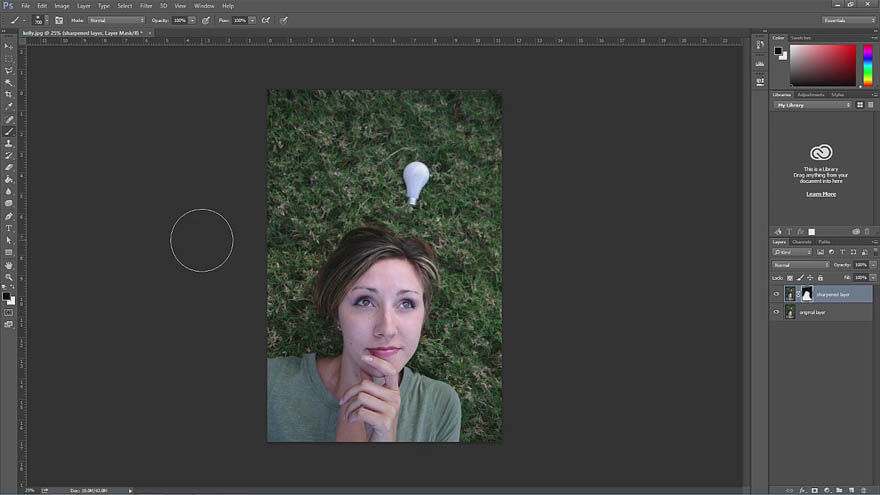Open the brush Mode dropdown
Image resolution: width=880 pixels, height=495 pixels.
(x=116, y=20)
